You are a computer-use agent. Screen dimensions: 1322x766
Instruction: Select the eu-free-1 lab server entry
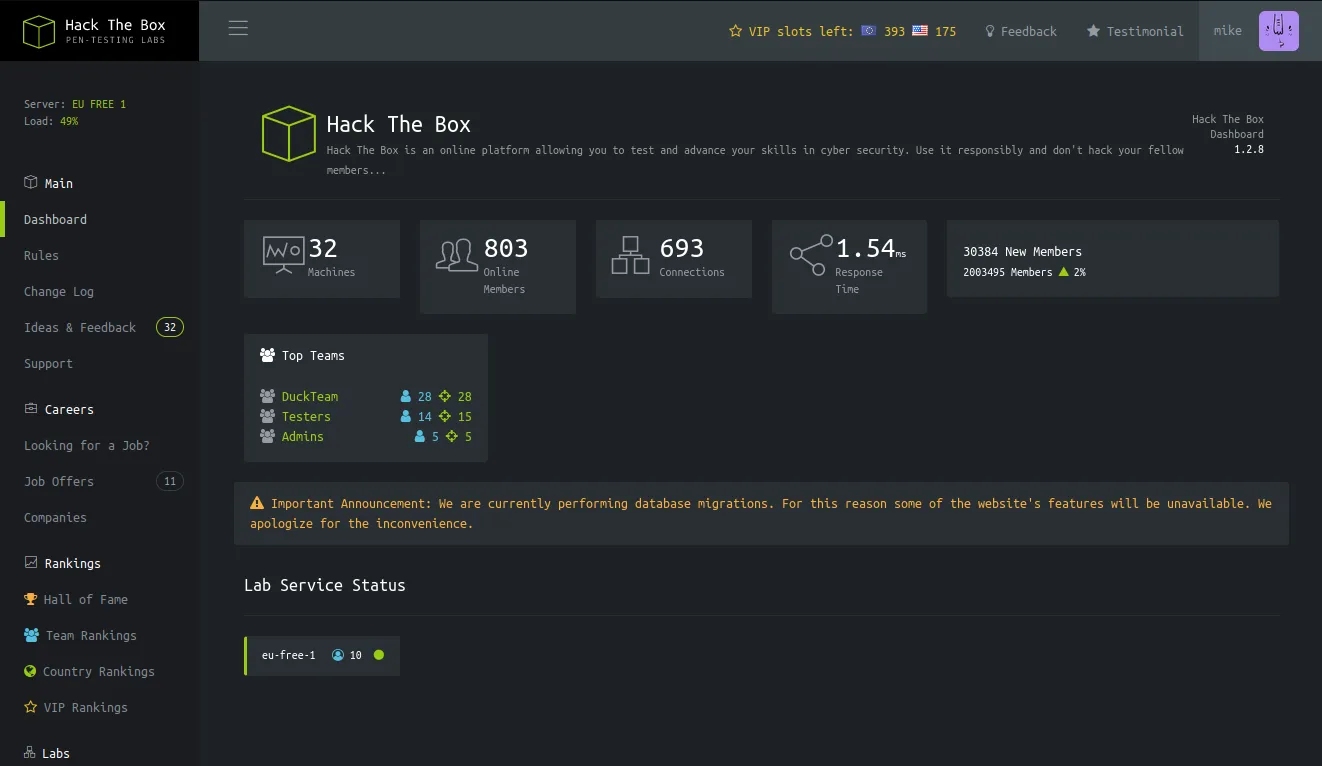[322, 656]
